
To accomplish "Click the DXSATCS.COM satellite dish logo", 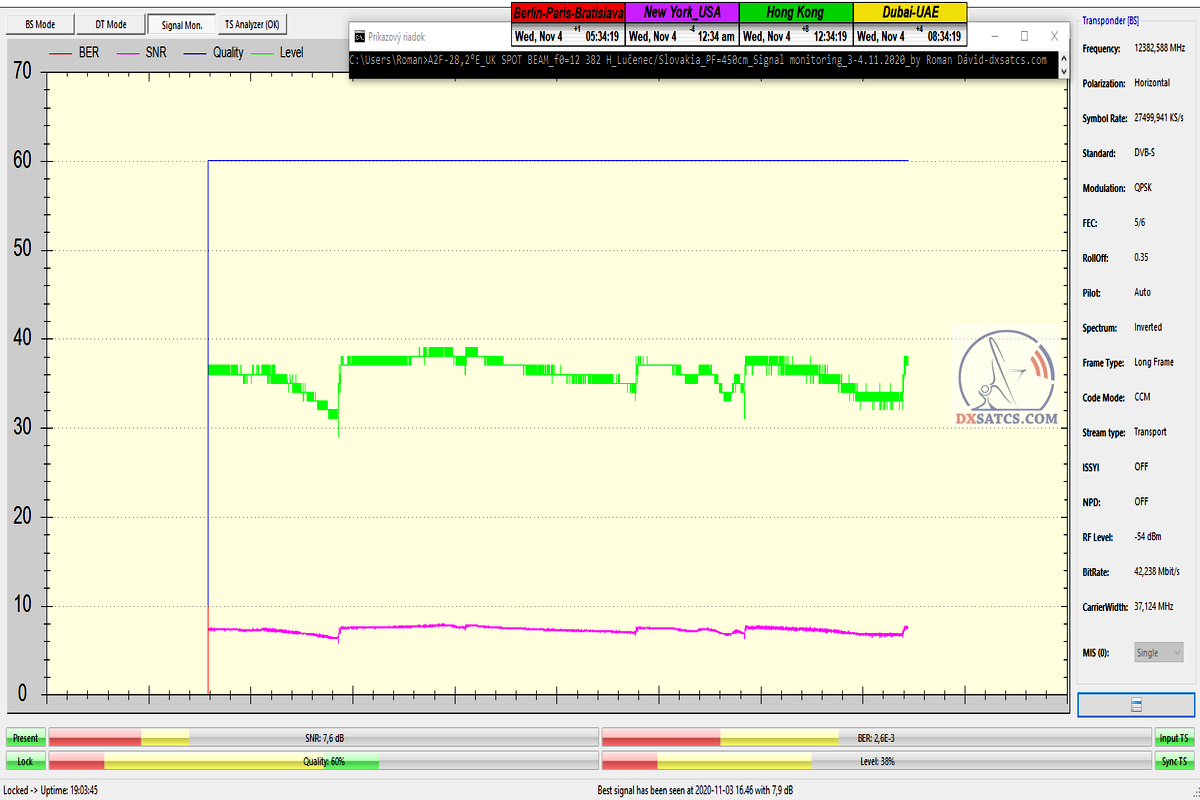I will tap(1007, 378).
